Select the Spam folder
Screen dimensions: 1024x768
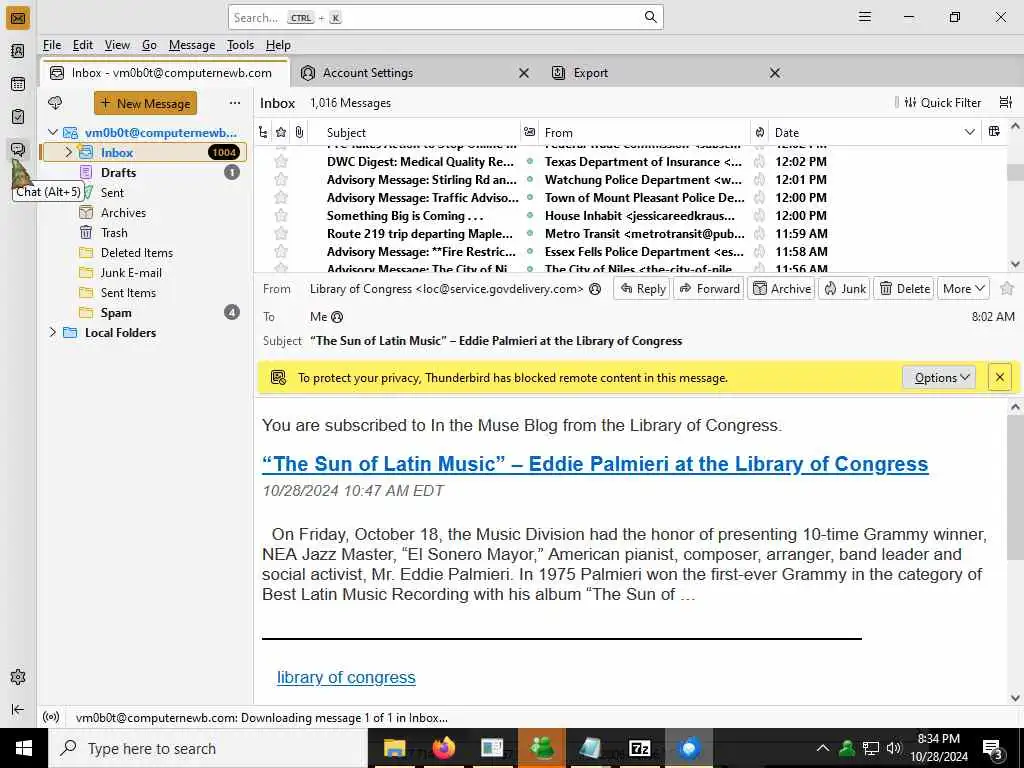click(116, 313)
